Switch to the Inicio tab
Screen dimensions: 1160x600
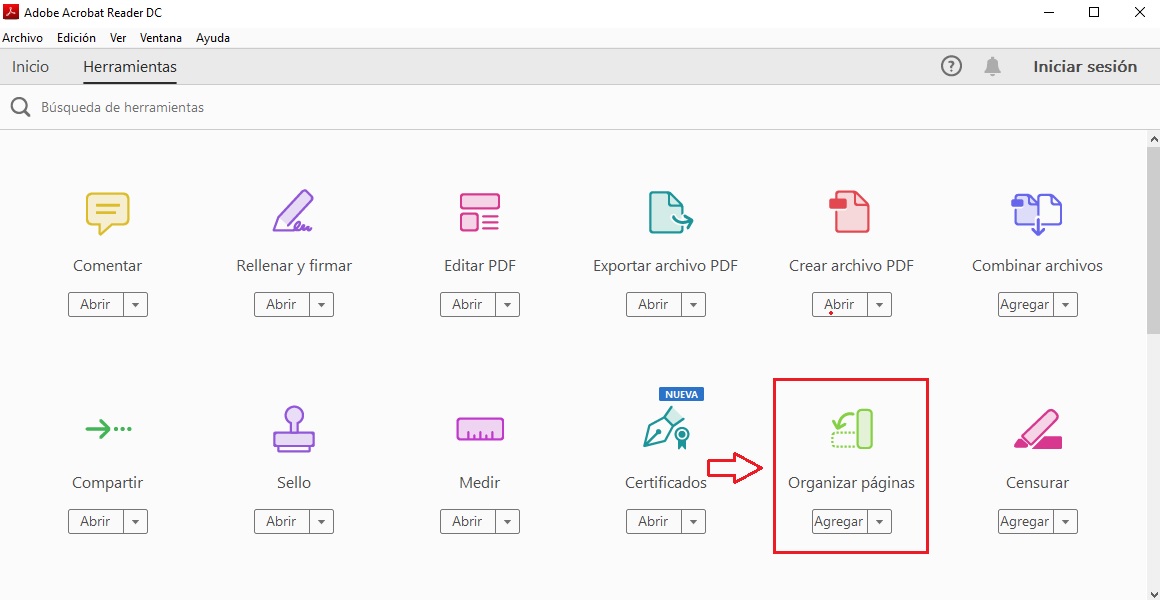click(30, 67)
